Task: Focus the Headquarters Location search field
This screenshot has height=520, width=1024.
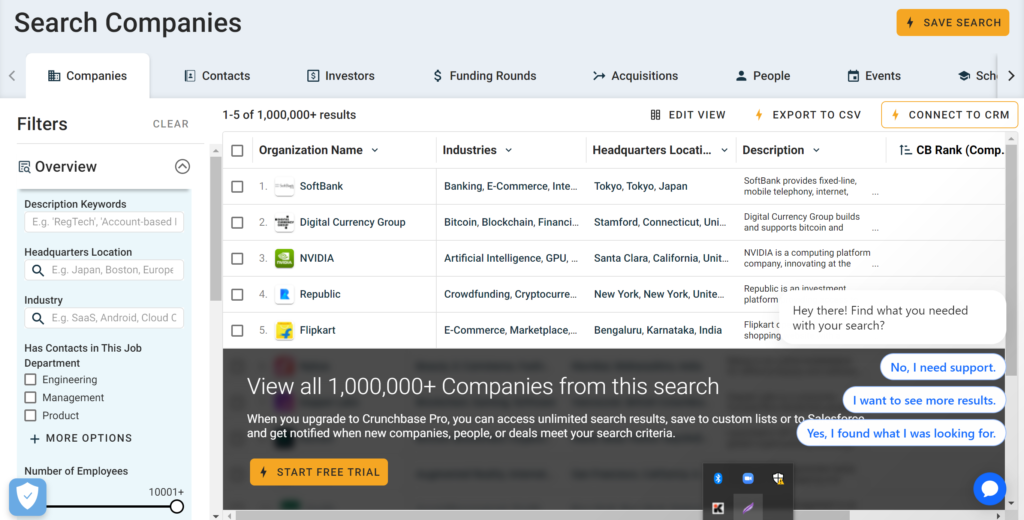Action: coord(104,270)
